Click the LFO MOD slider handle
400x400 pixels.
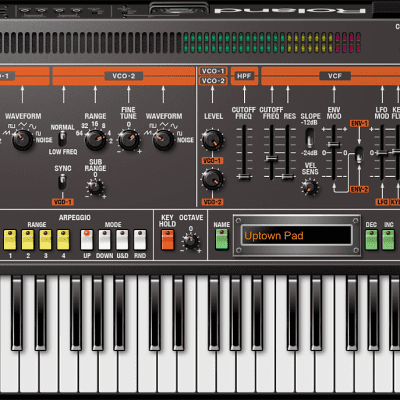coord(382,153)
